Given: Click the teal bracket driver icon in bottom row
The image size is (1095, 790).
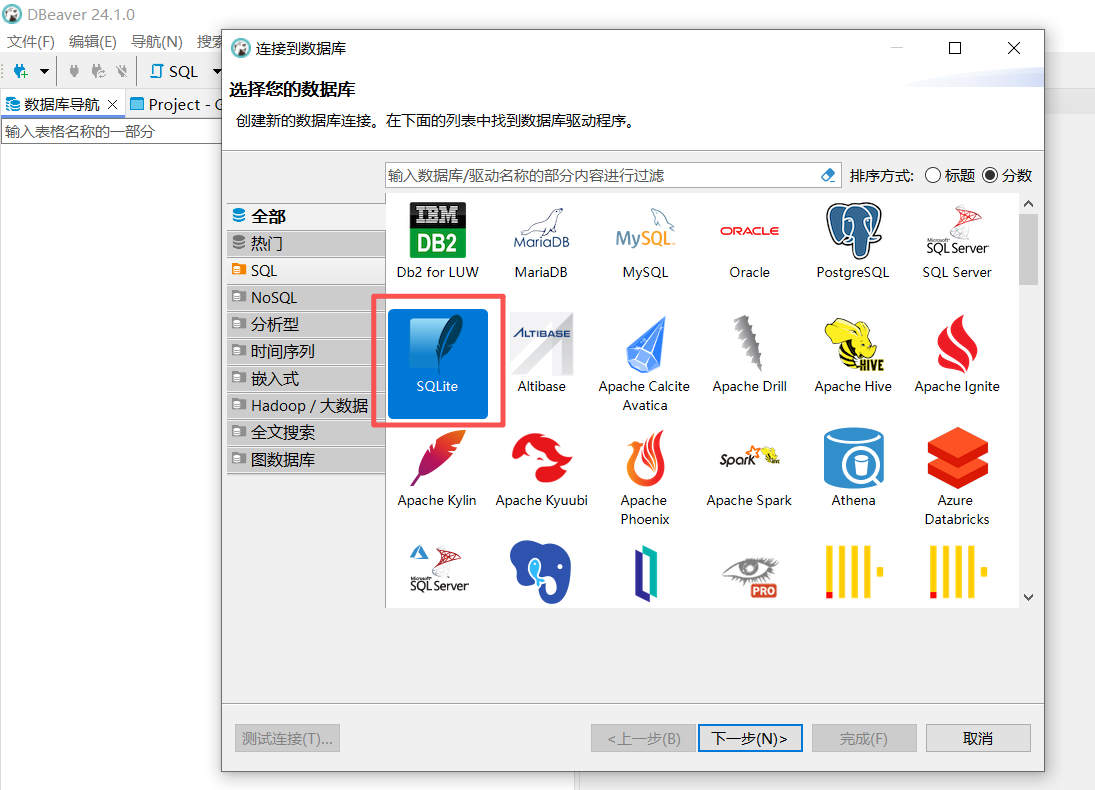Looking at the screenshot, I should 646,574.
